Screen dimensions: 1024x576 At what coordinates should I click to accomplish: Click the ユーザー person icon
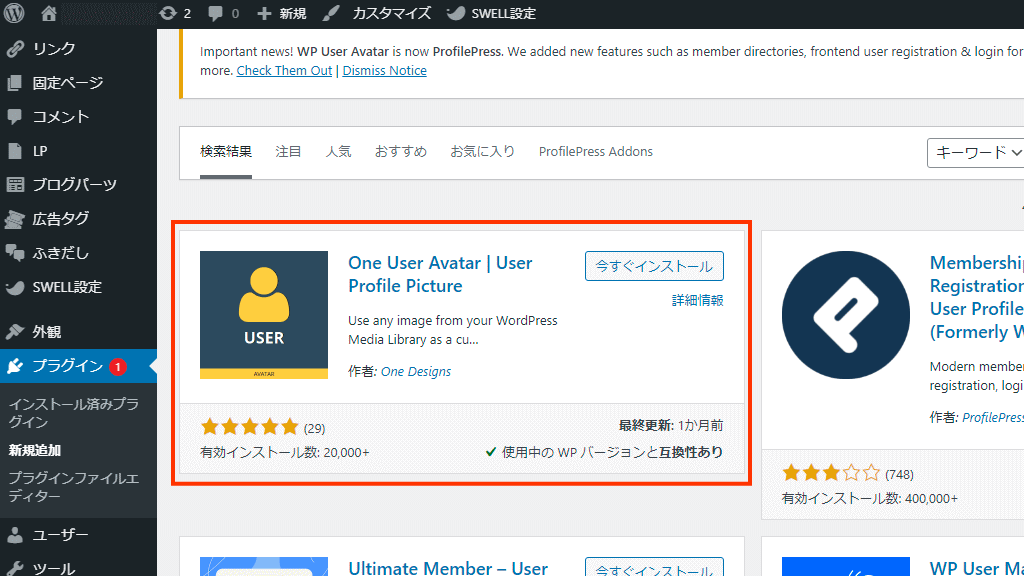15,535
